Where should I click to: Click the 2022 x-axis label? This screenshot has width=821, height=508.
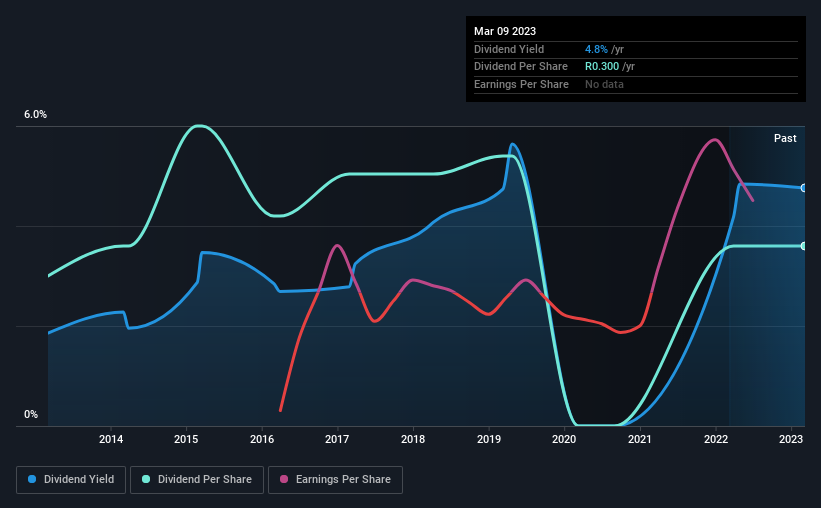click(x=716, y=439)
